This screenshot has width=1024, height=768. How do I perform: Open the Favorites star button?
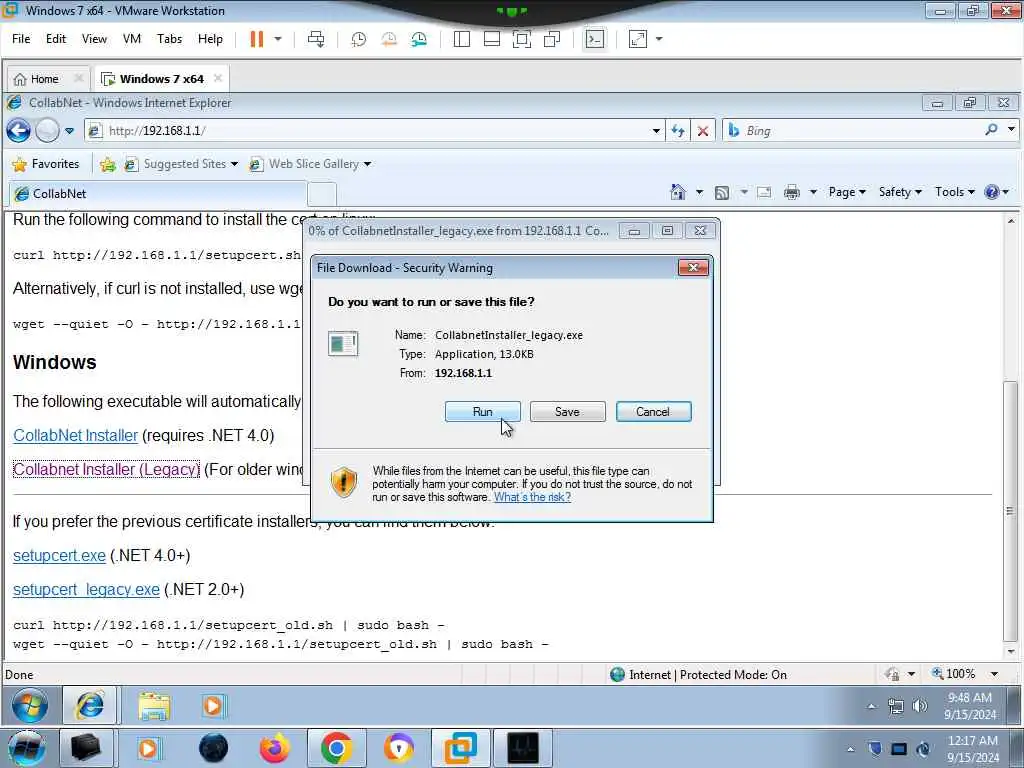pyautogui.click(x=46, y=164)
